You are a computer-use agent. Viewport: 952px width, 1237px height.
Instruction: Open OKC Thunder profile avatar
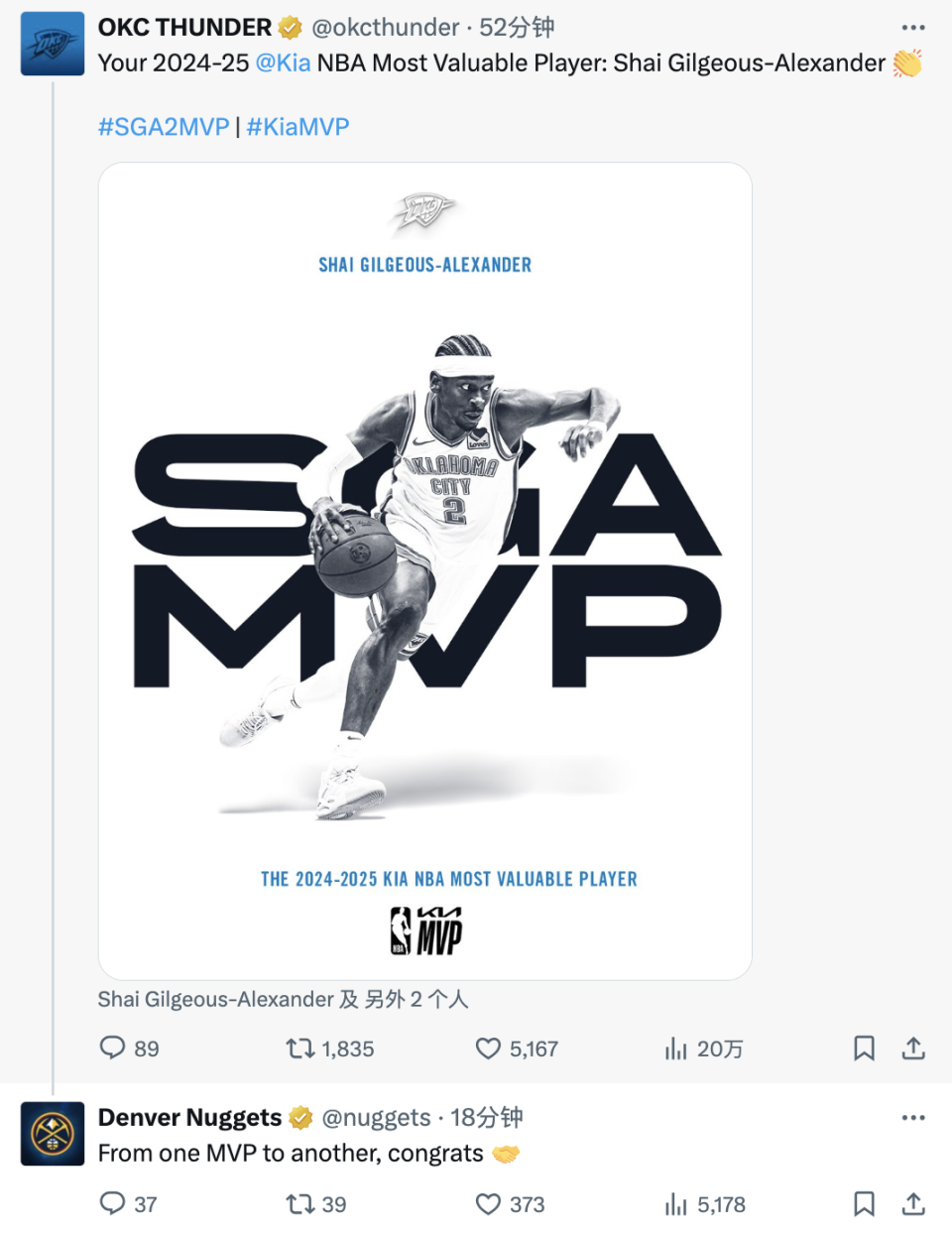click(53, 44)
